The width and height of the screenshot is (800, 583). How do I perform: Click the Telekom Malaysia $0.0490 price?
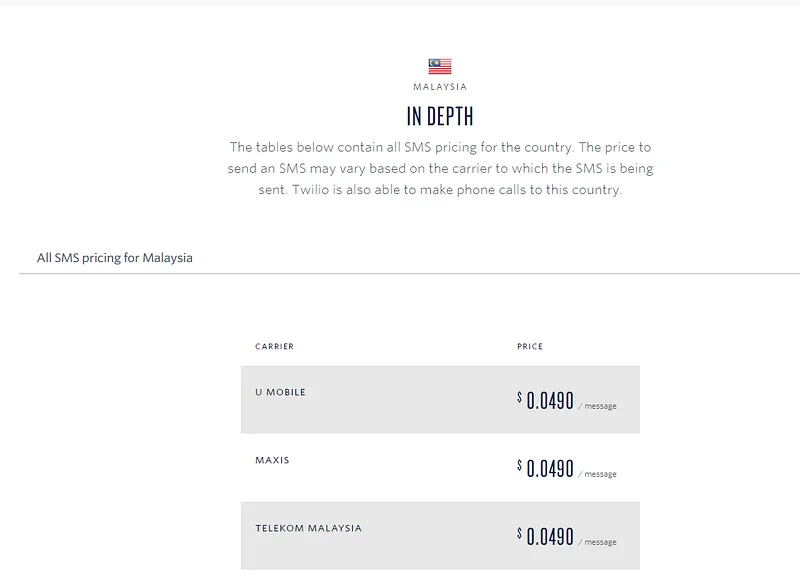coord(549,537)
